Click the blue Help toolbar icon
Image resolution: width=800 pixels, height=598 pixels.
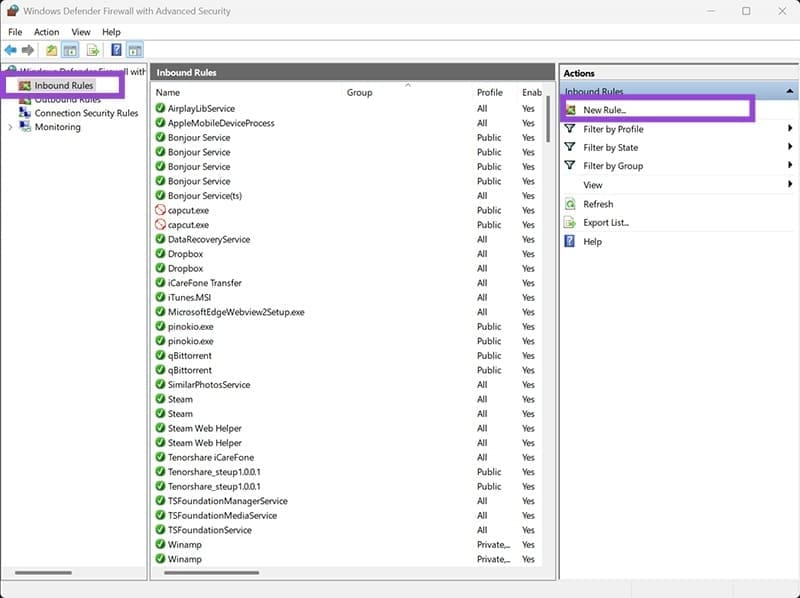click(116, 50)
